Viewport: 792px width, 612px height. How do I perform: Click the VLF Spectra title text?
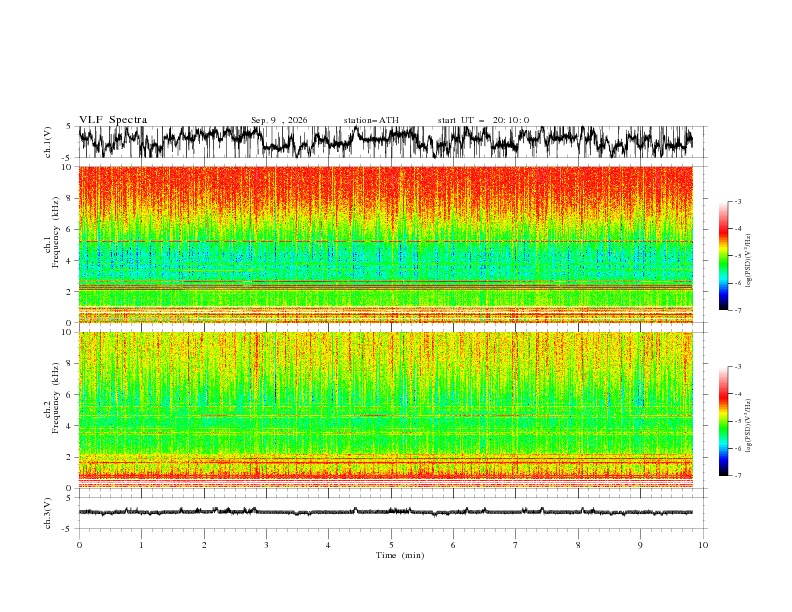[113, 120]
